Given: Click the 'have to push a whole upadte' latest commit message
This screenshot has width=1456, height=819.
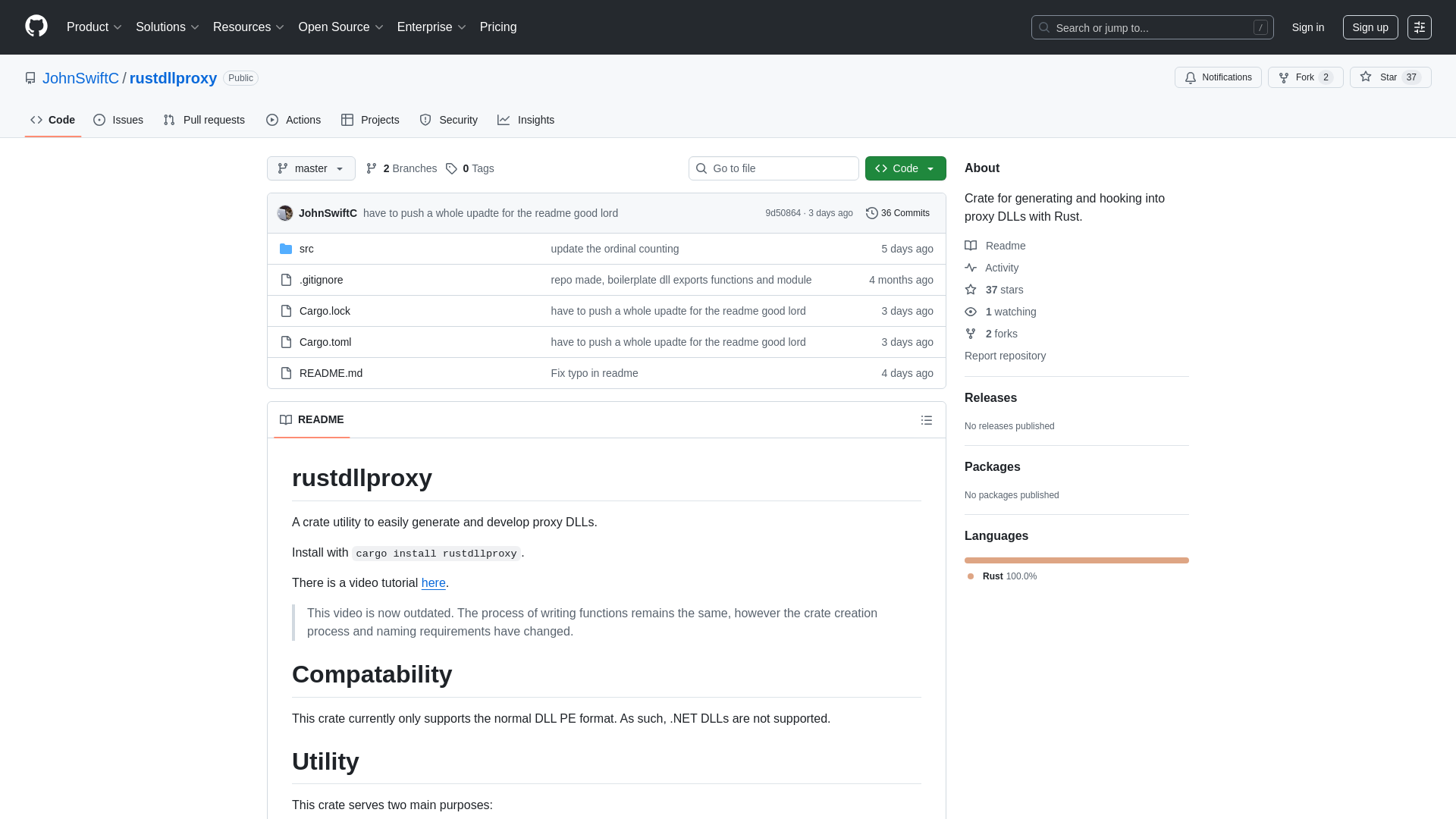Looking at the screenshot, I should point(491,213).
